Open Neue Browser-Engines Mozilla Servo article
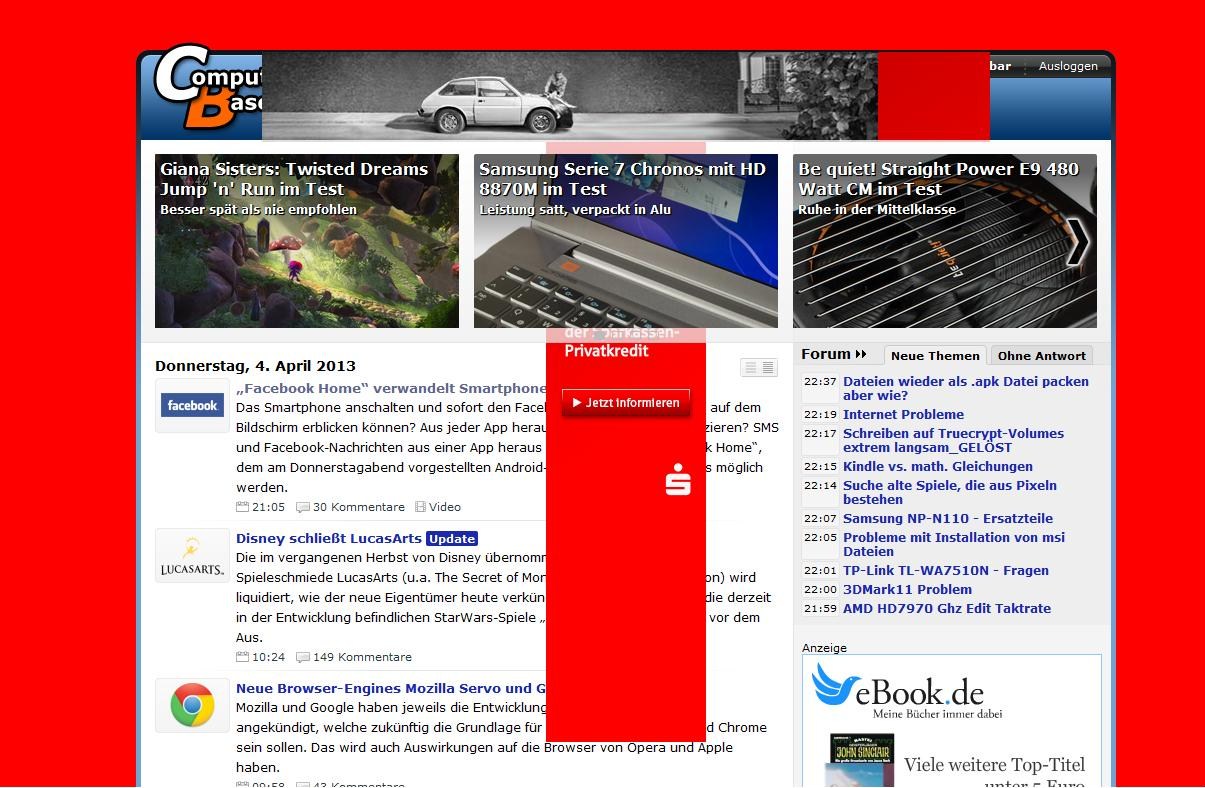The image size is (1205, 788). click(x=391, y=688)
